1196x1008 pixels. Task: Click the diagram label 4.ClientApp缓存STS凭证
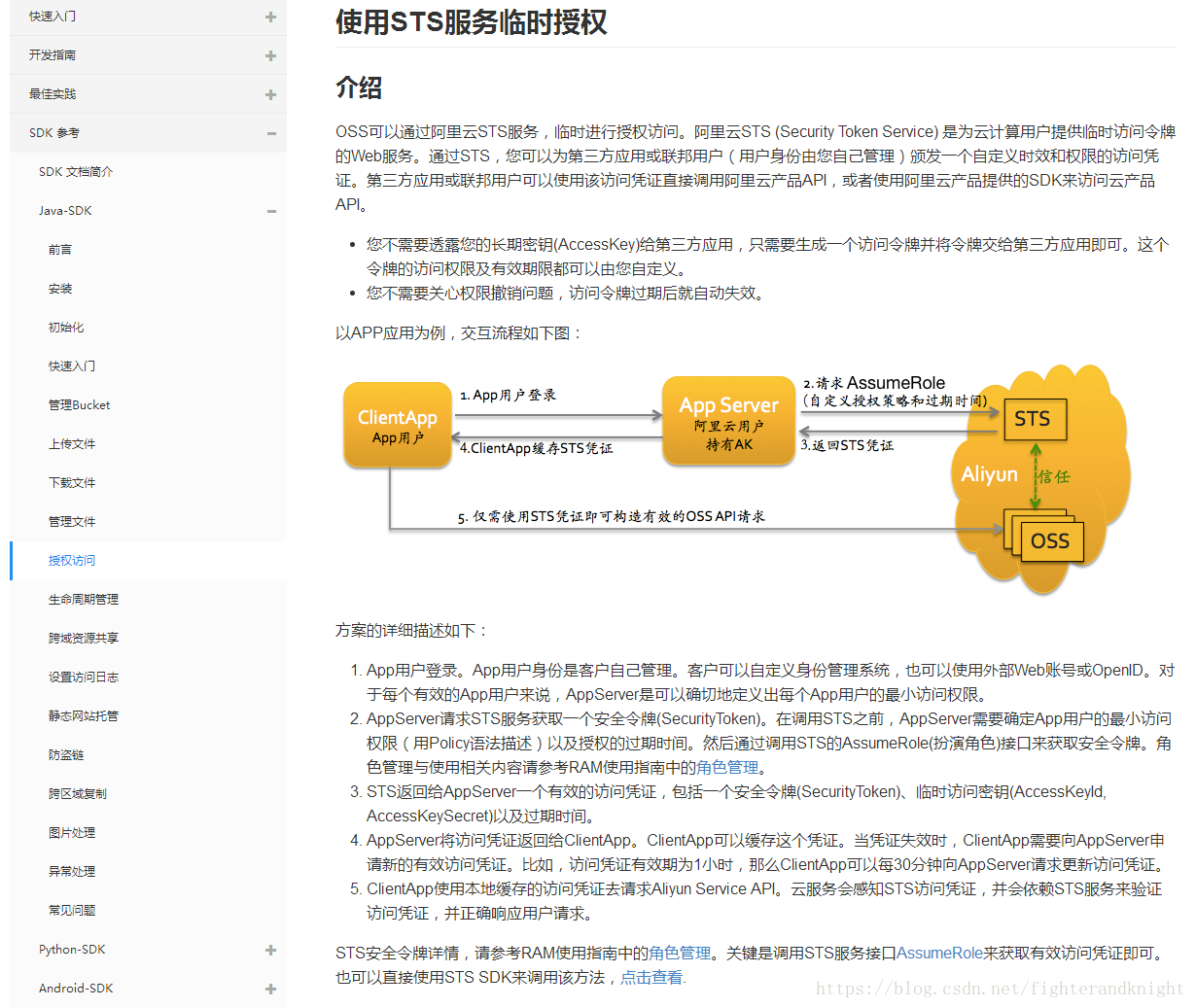click(536, 448)
